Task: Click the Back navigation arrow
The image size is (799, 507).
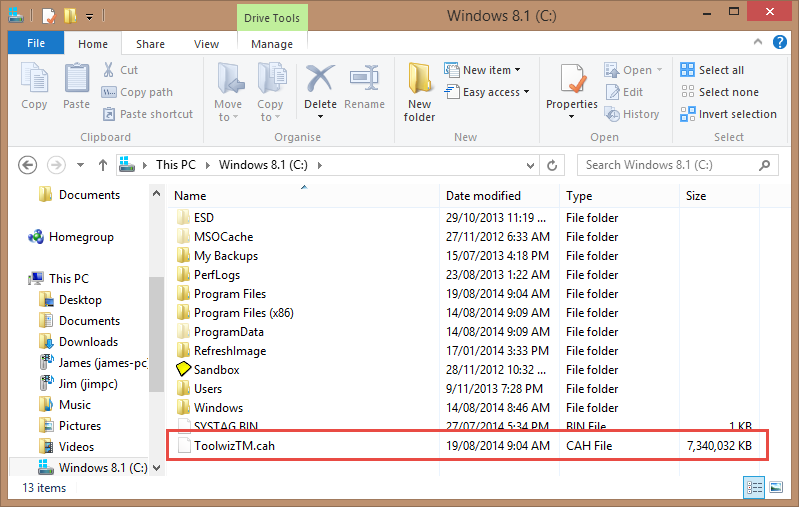Action: click(x=28, y=165)
